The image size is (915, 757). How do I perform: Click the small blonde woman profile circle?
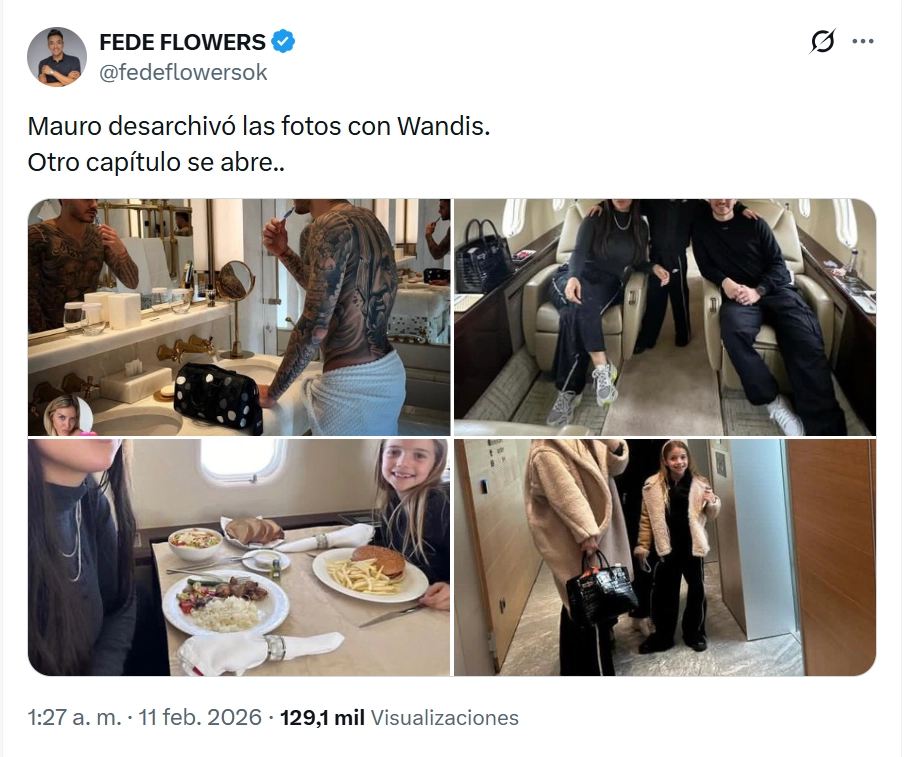pyautogui.click(x=68, y=416)
